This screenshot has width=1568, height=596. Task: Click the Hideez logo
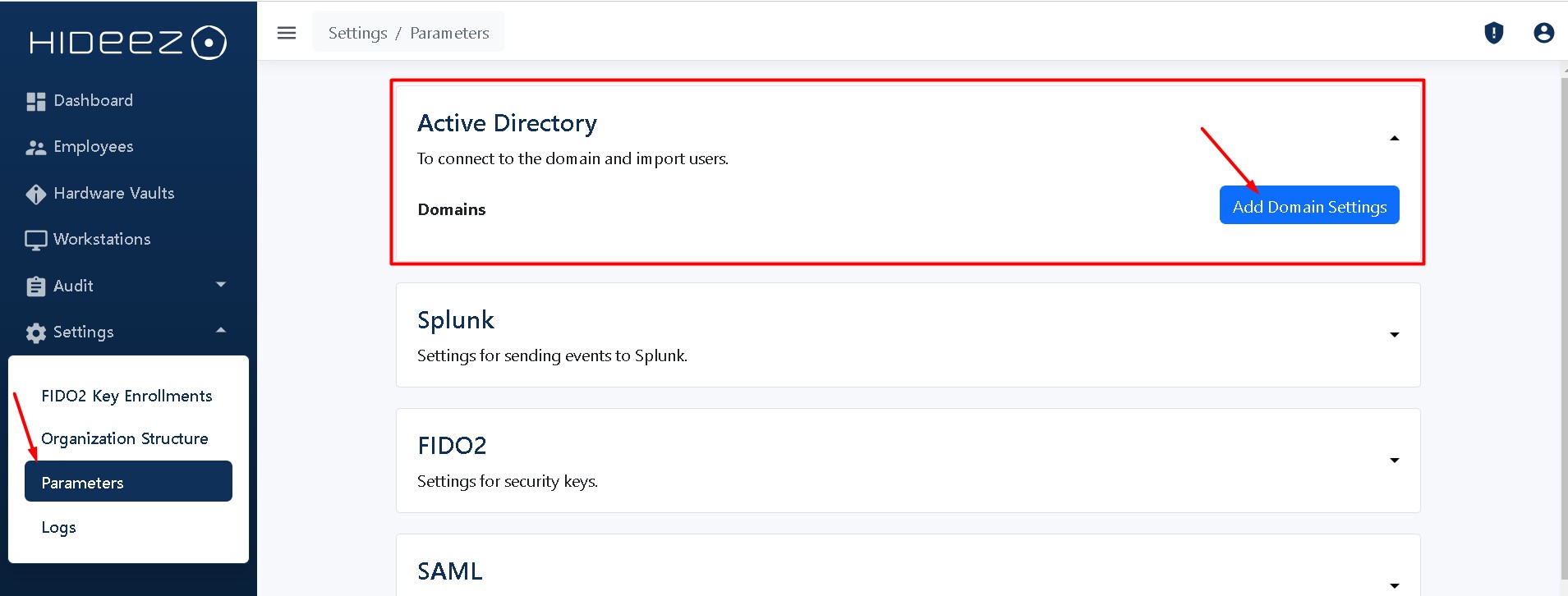pos(127,43)
